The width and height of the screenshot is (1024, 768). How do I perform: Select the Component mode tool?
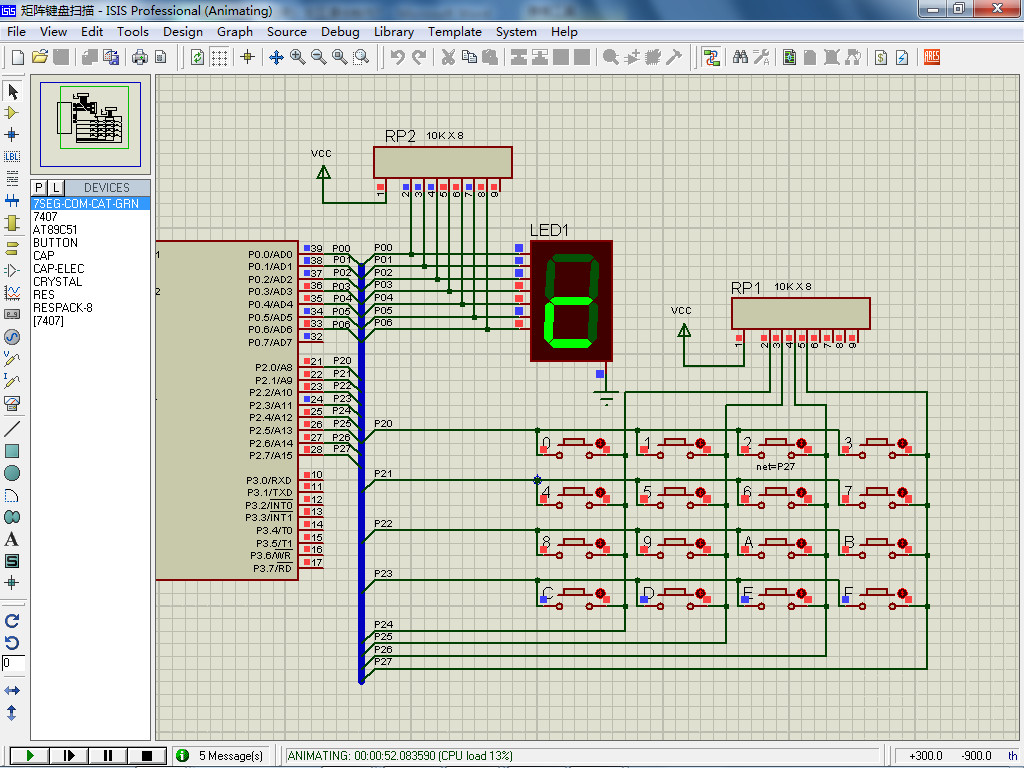point(12,113)
